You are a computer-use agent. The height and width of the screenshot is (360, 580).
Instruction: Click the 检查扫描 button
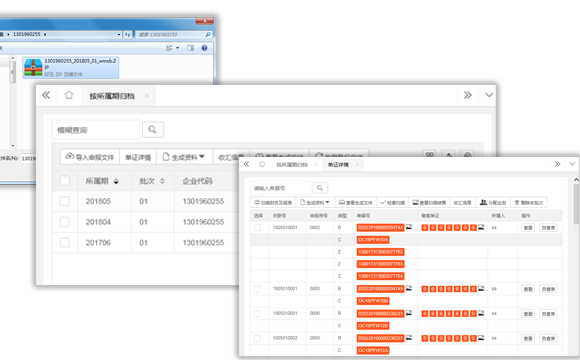point(392,202)
